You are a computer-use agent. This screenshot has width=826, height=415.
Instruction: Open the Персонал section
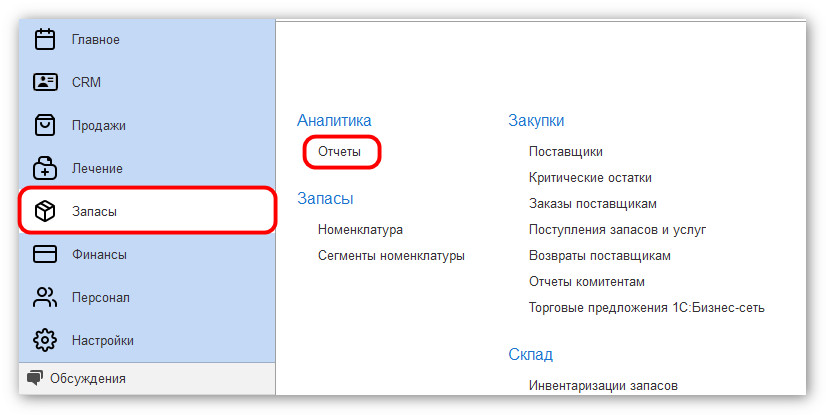147,297
